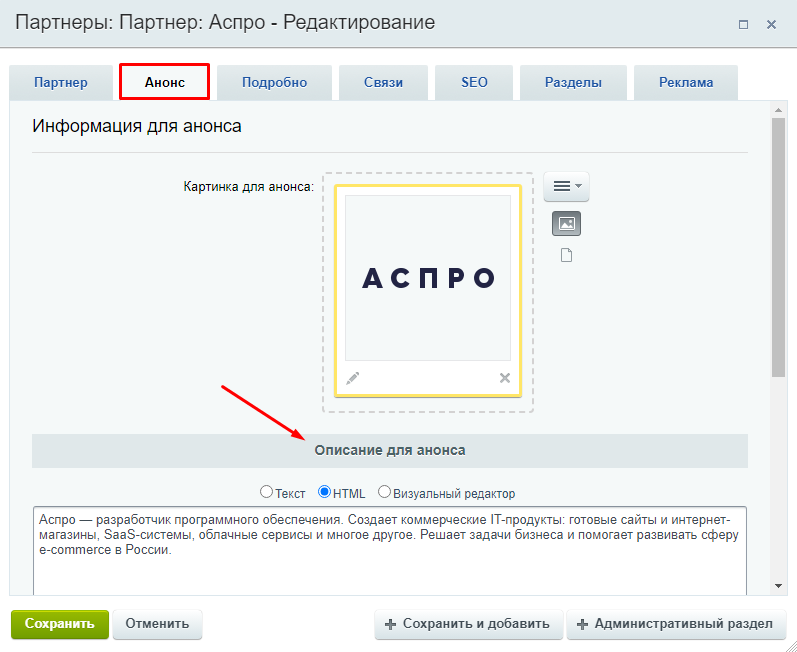Click Сохранить и добавить button
Screen dimensions: 797x652
468,624
